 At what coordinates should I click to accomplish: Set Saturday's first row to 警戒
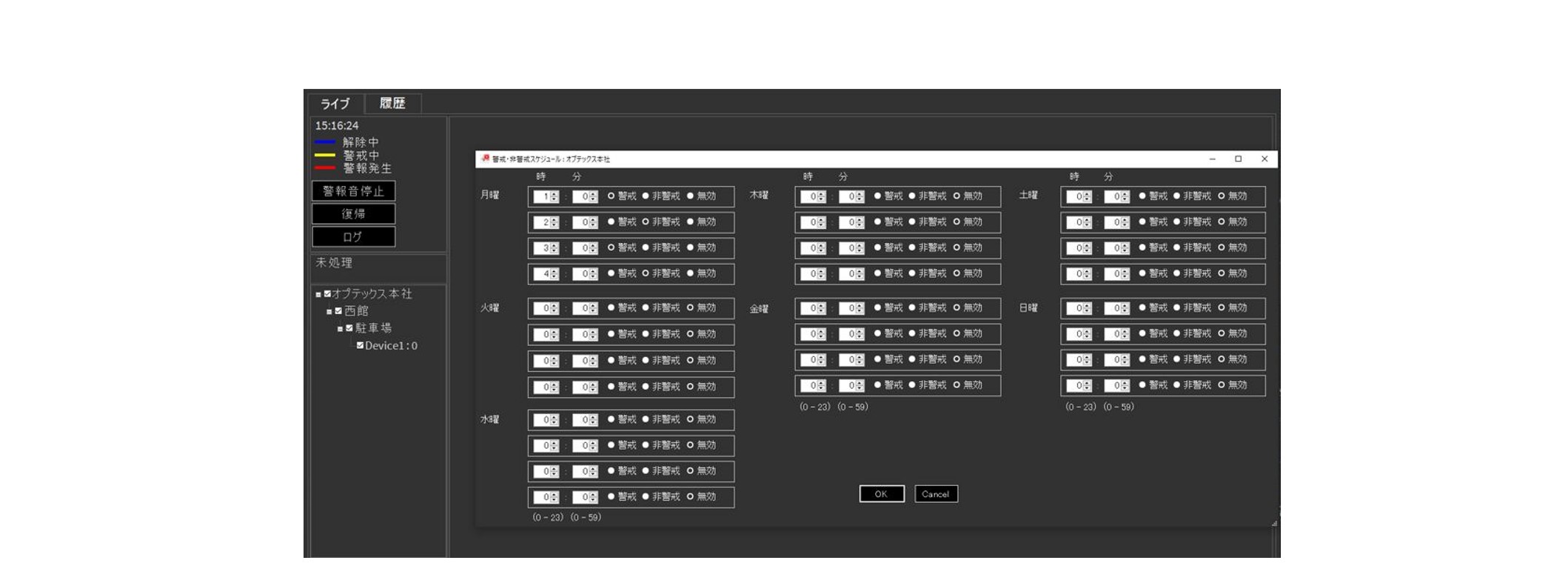pos(1142,196)
